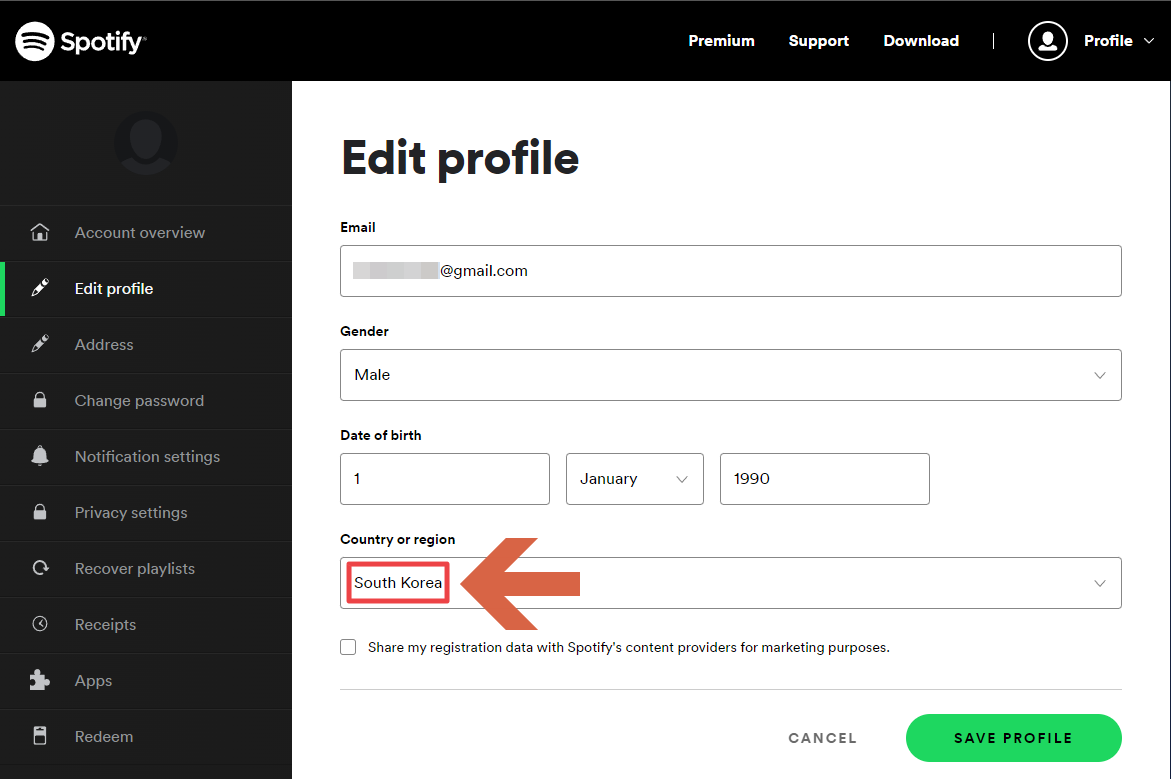1171x779 pixels.
Task: Open Notification settings
Action: [x=146, y=457]
